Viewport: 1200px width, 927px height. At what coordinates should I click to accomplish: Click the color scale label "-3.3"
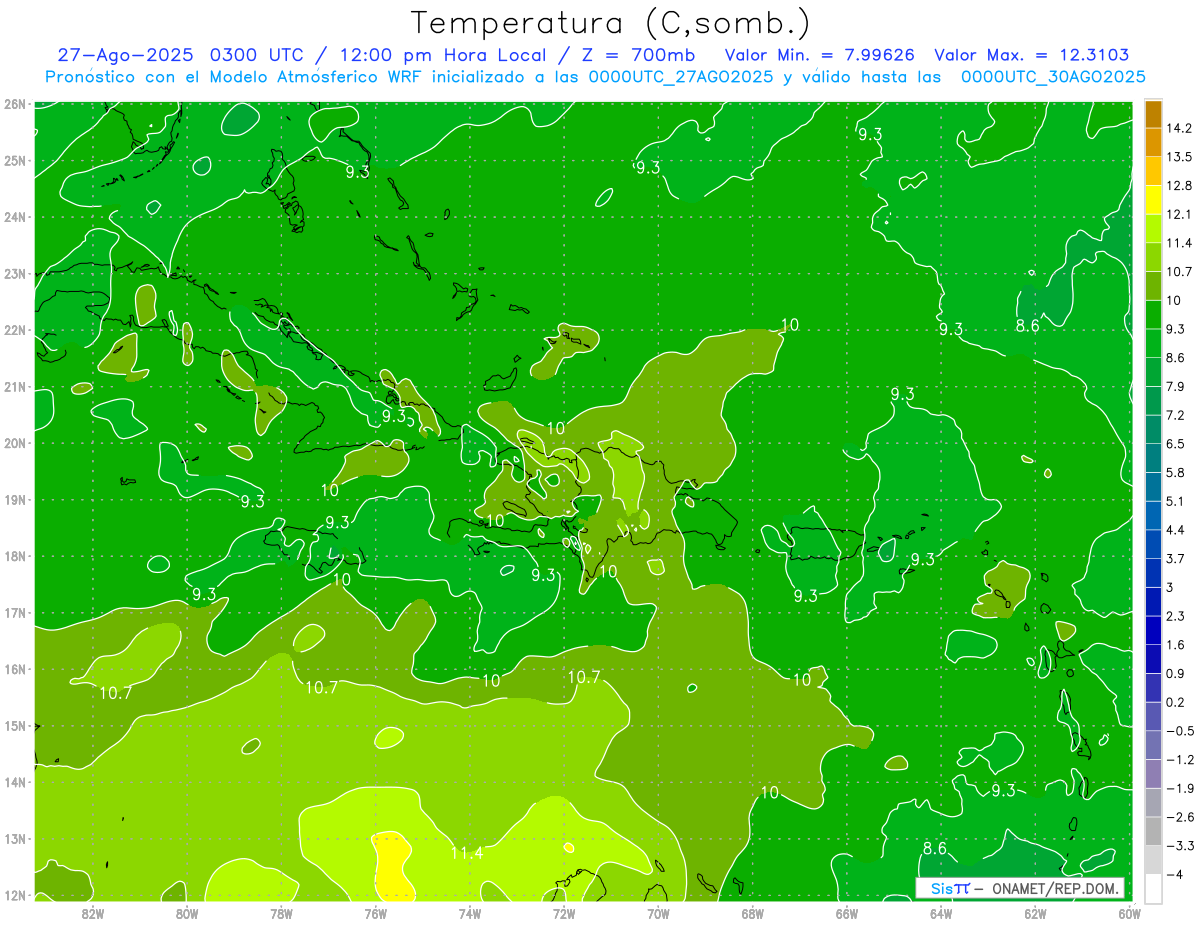1179,846
